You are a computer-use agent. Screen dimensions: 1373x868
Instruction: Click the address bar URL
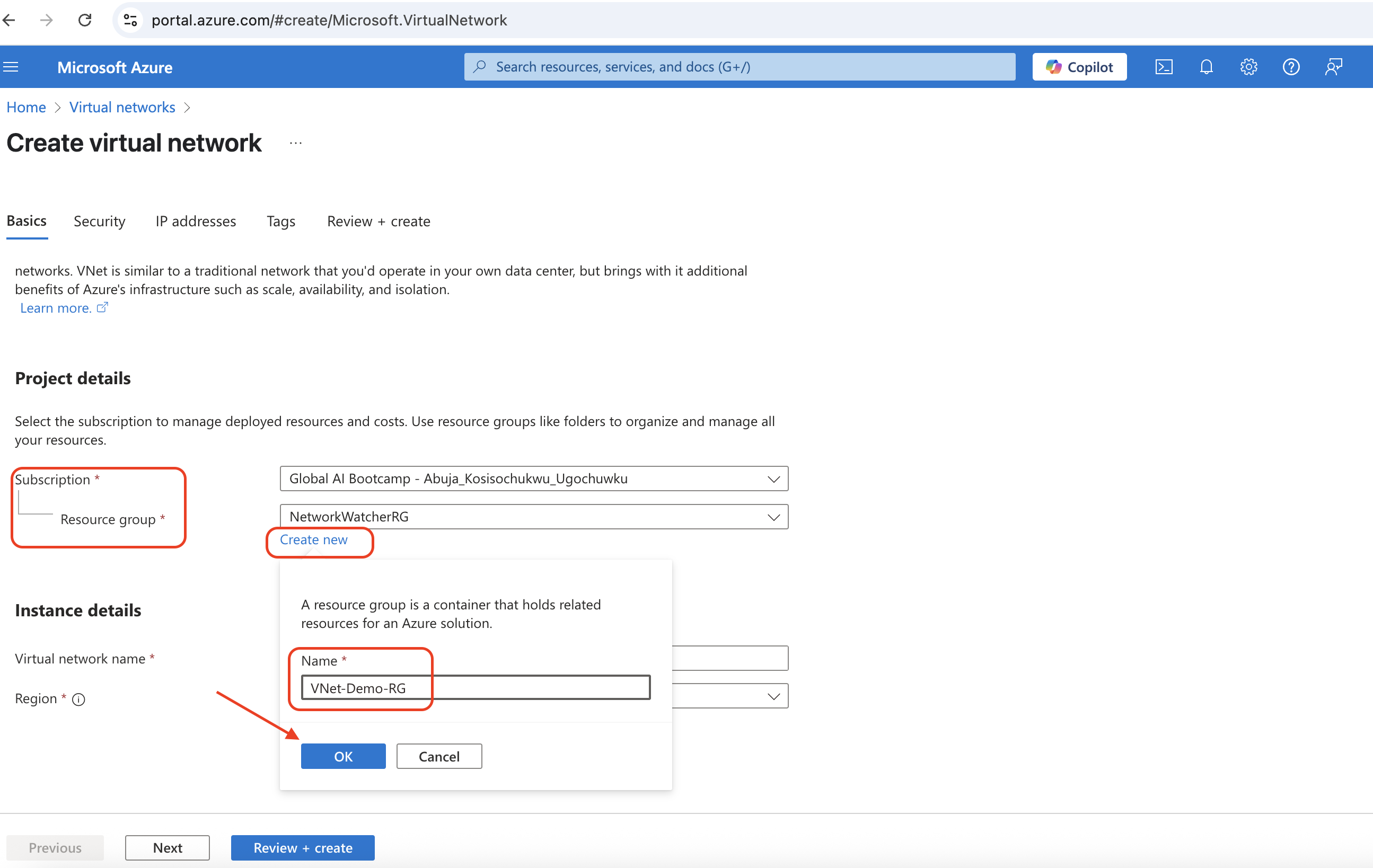(x=329, y=21)
